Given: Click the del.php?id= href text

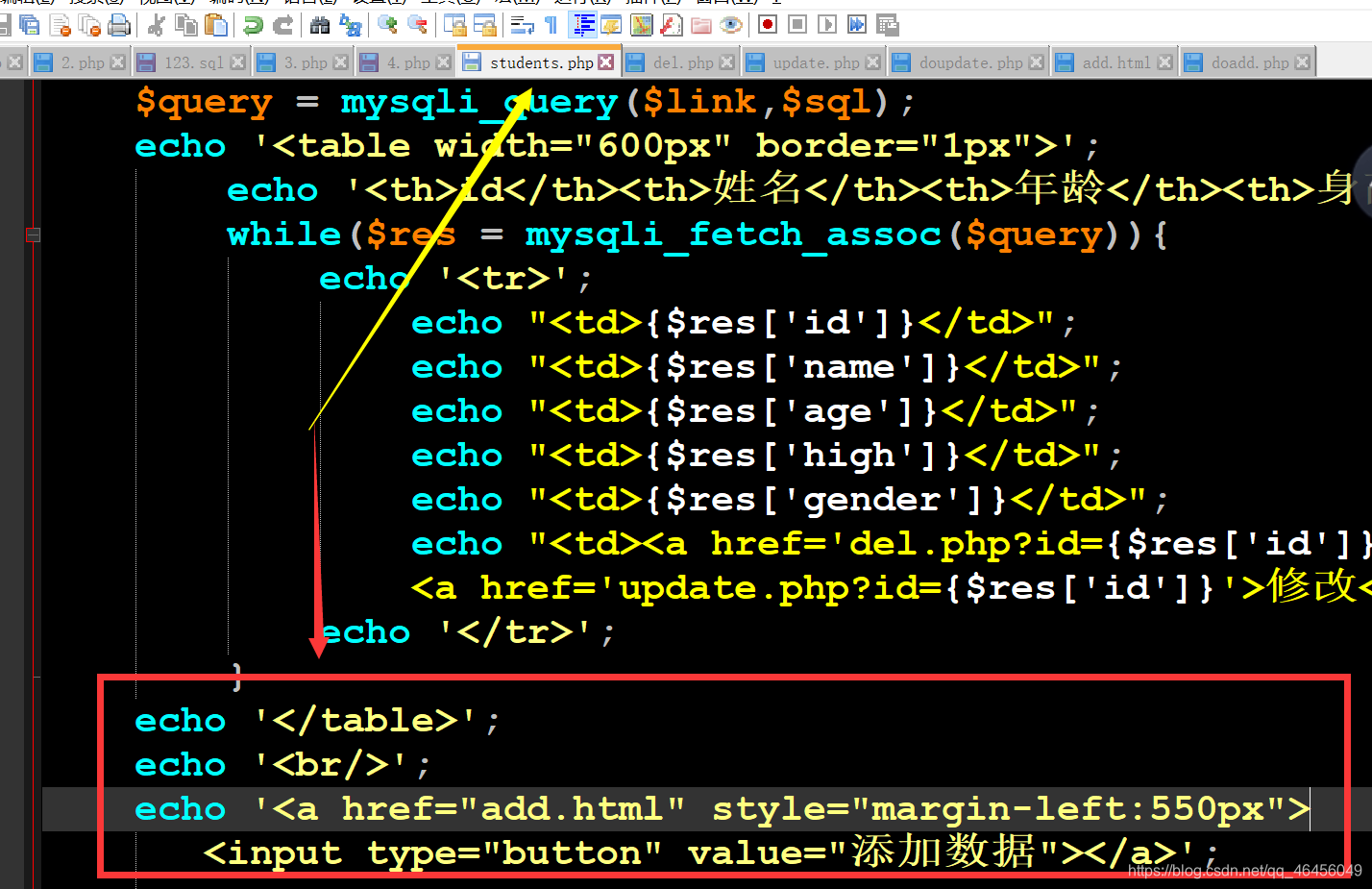Looking at the screenshot, I should click(976, 544).
